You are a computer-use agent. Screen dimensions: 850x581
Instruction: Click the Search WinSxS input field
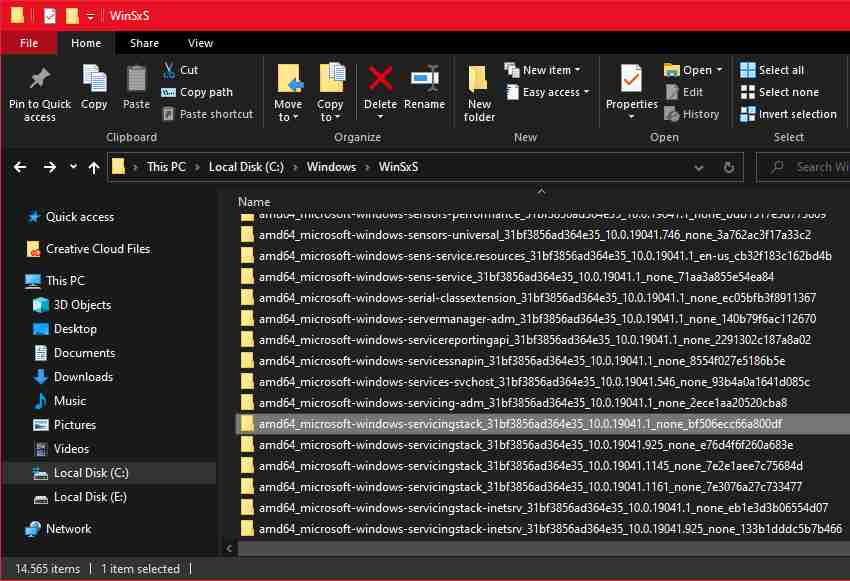(803, 167)
